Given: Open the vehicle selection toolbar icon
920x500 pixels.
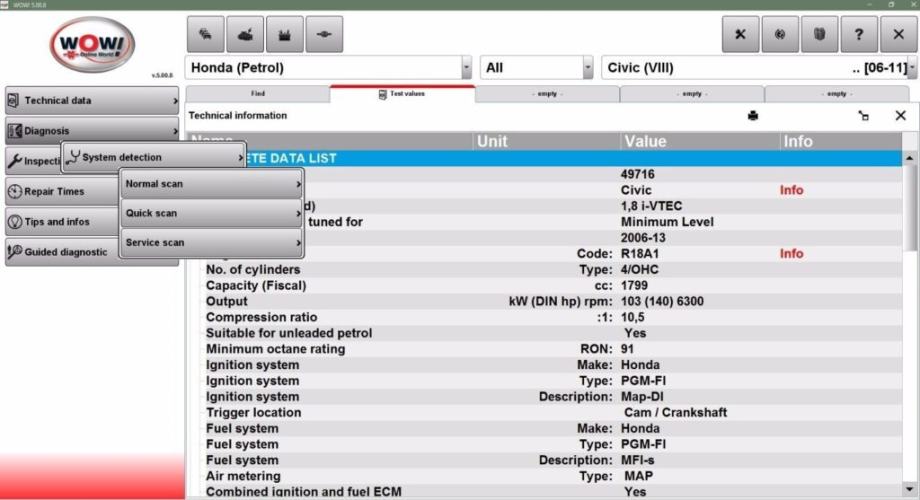Looking at the screenshot, I should tap(205, 35).
